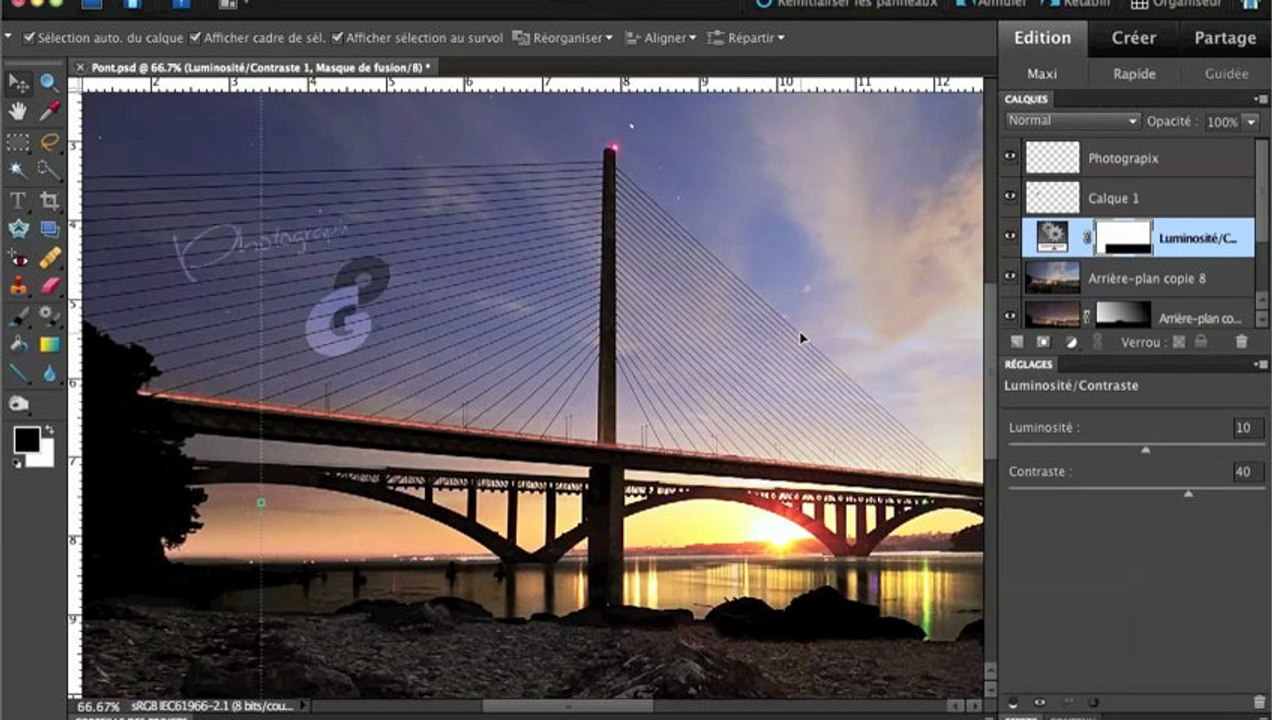Click the Pont.psd document tab
1272x720 pixels.
point(261,67)
